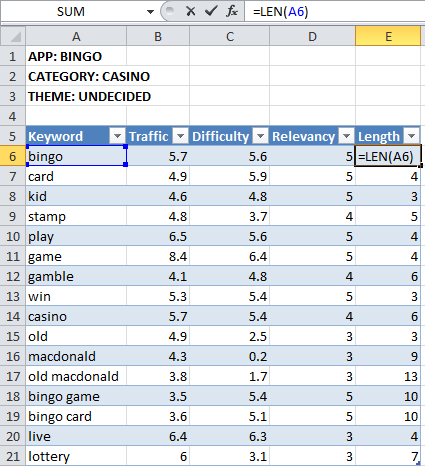Select column C header
The width and height of the screenshot is (425, 466).
pos(230,36)
